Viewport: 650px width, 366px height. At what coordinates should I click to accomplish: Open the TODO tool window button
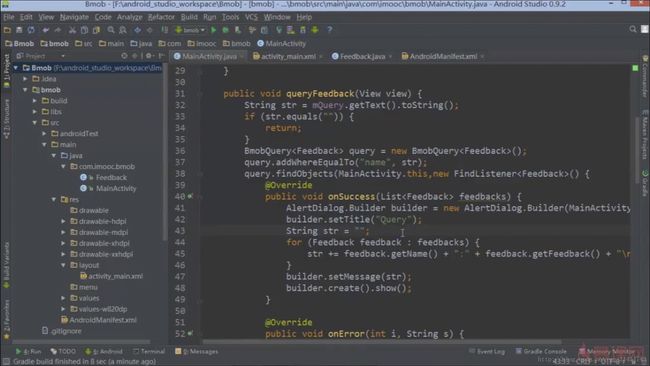click(x=63, y=351)
